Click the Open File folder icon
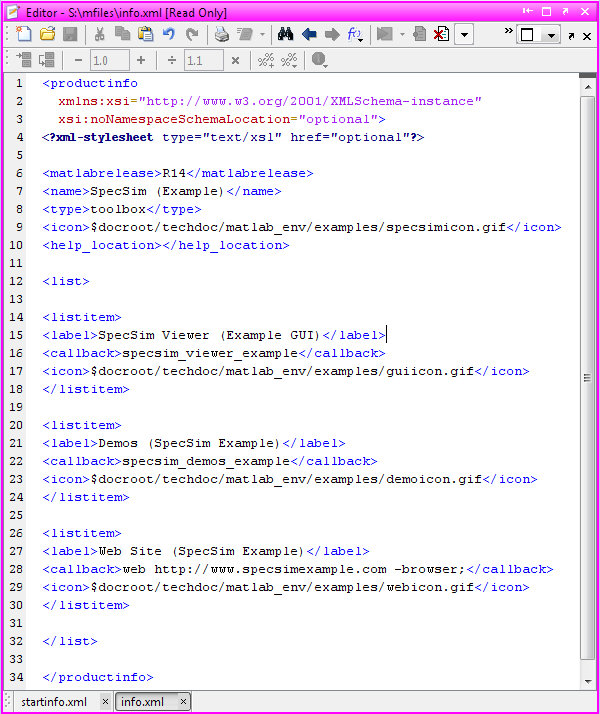The height and width of the screenshot is (714, 600). tap(47, 35)
